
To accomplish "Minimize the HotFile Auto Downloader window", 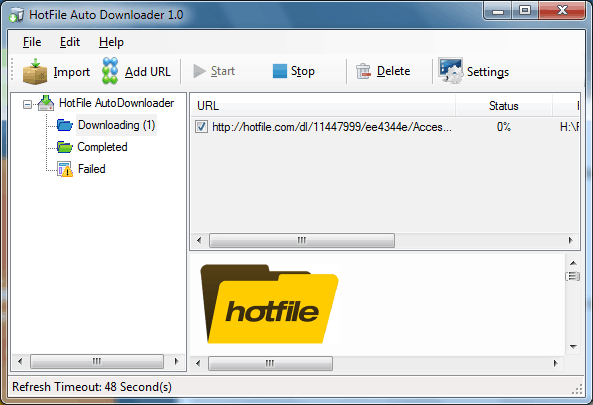I will 498,11.
